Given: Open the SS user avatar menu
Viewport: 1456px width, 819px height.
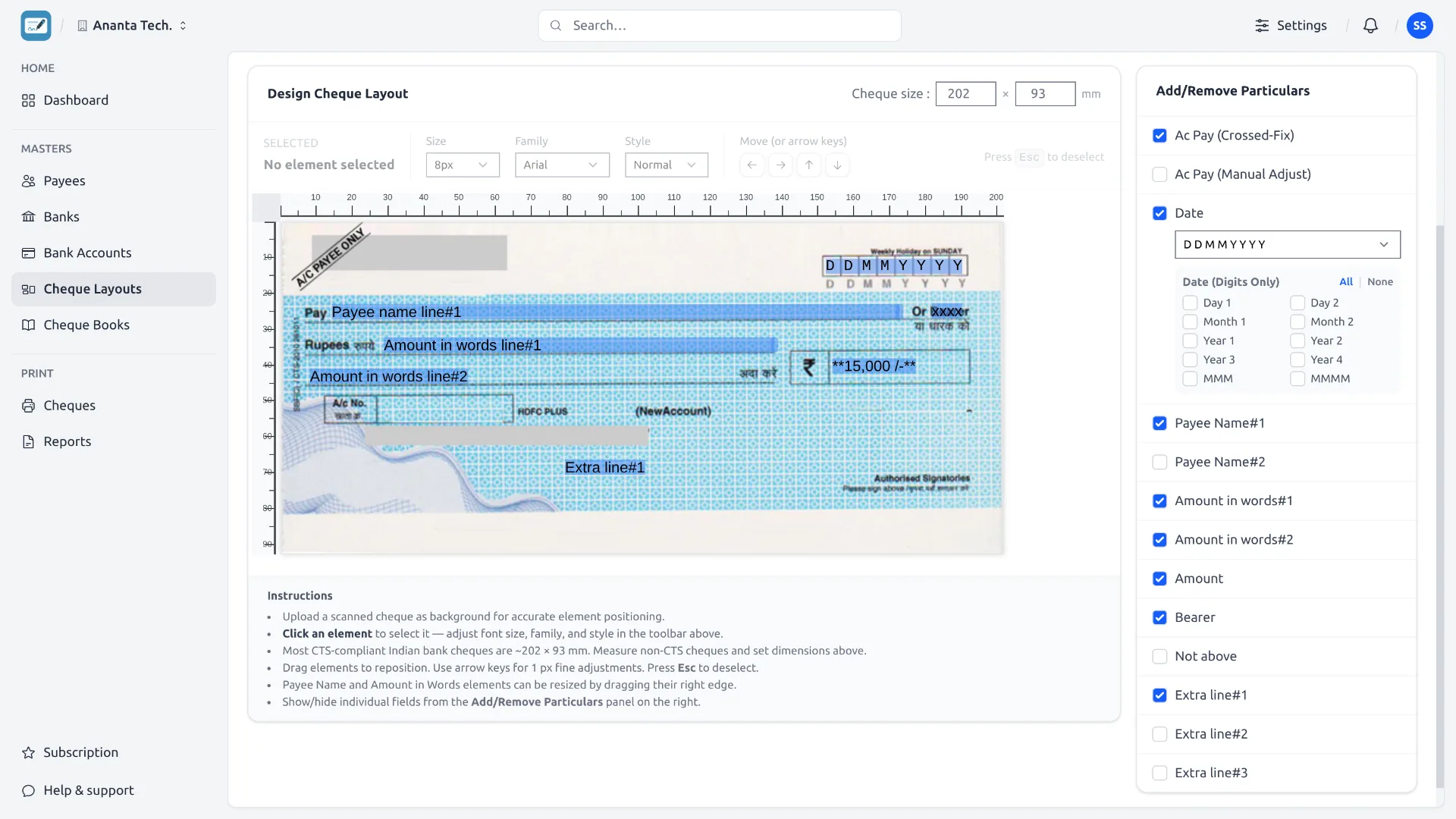Looking at the screenshot, I should 1420,25.
